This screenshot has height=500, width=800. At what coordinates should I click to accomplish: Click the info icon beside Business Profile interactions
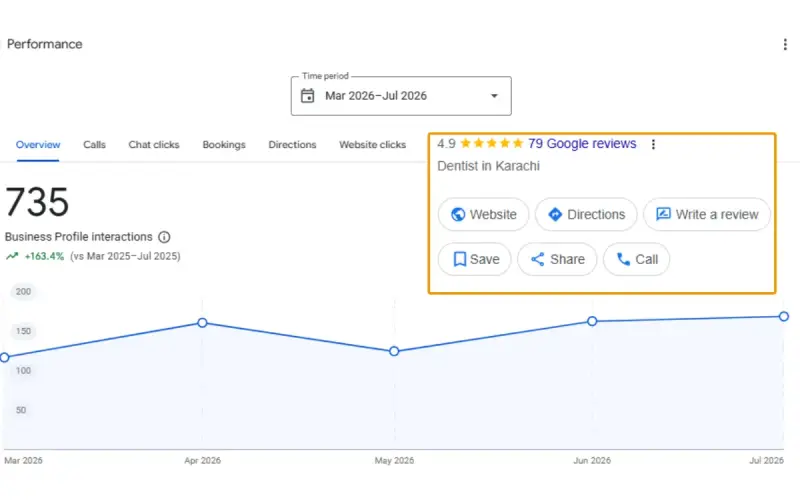tap(164, 237)
